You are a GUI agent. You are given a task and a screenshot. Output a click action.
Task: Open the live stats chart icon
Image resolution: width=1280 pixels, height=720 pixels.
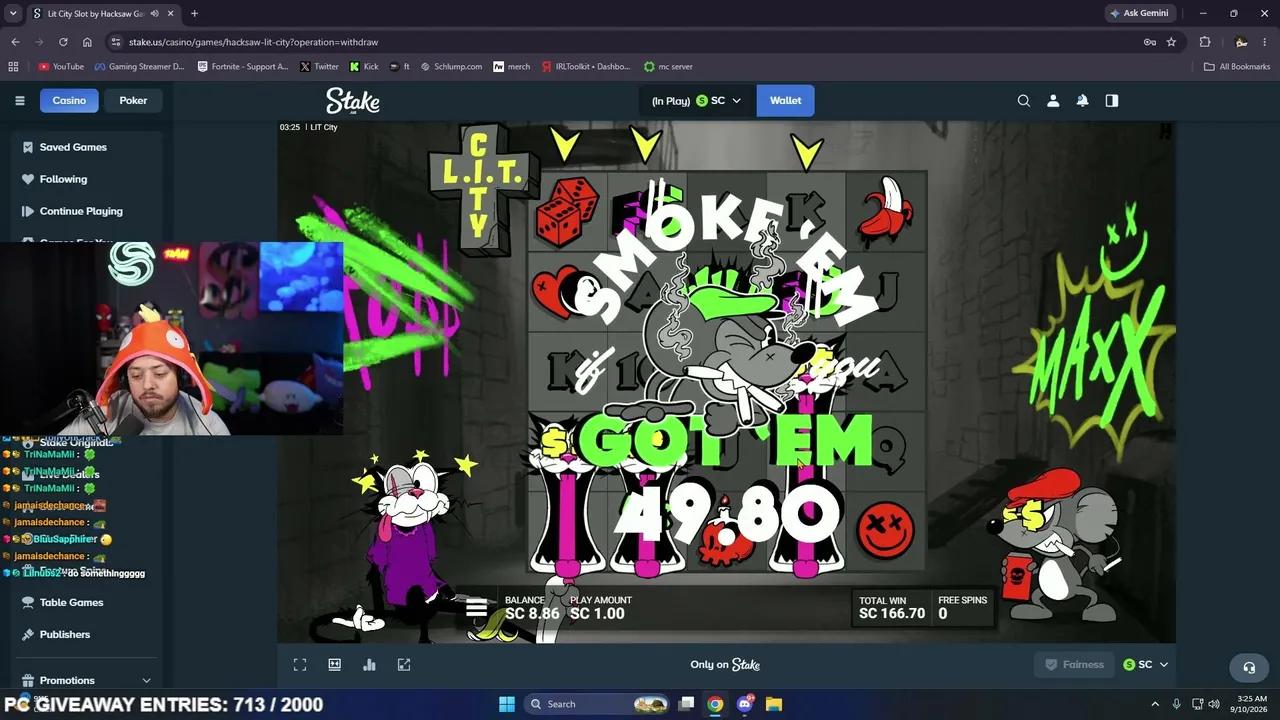(x=369, y=664)
